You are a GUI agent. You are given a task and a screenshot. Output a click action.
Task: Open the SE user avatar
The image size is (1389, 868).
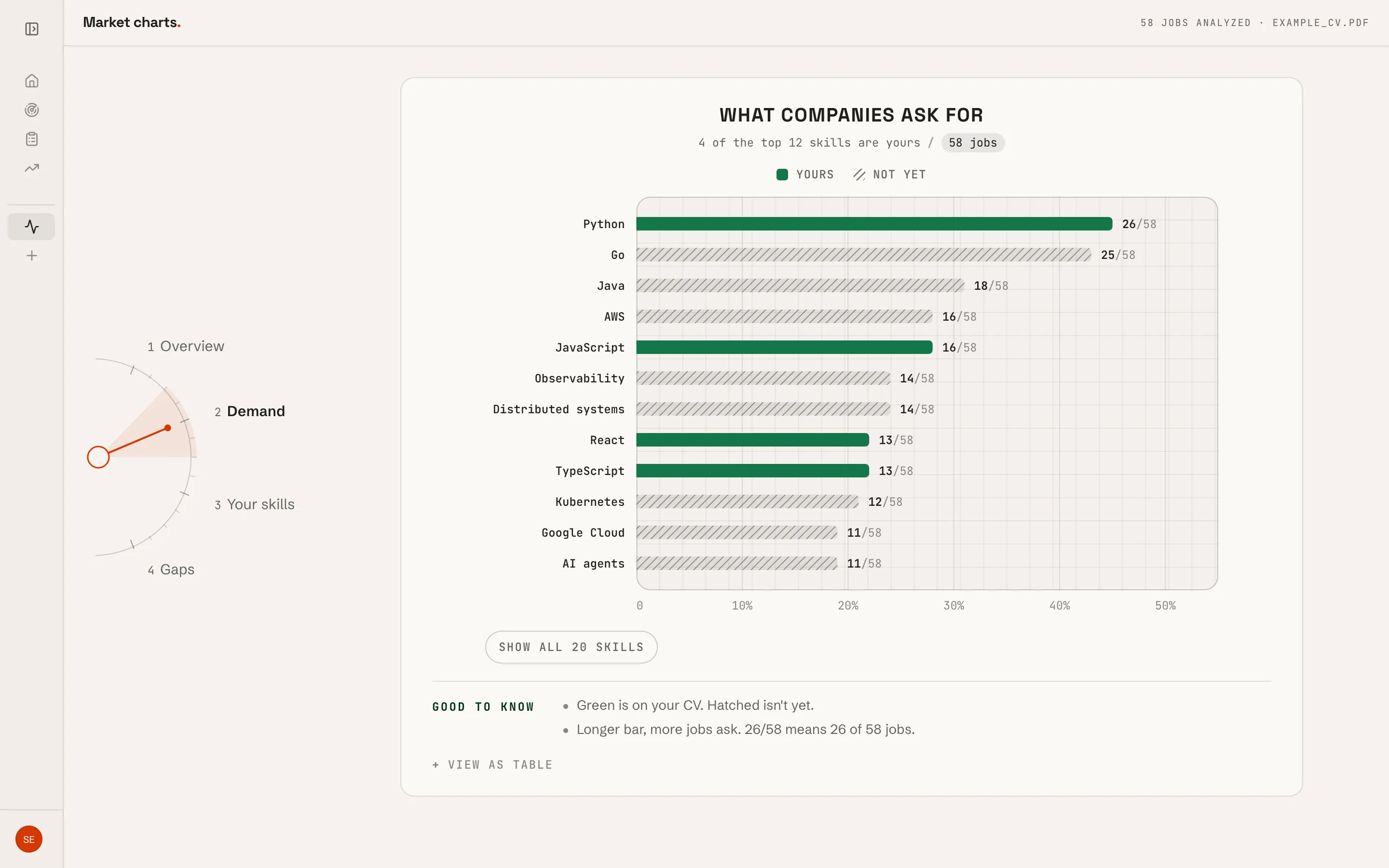coord(29,839)
